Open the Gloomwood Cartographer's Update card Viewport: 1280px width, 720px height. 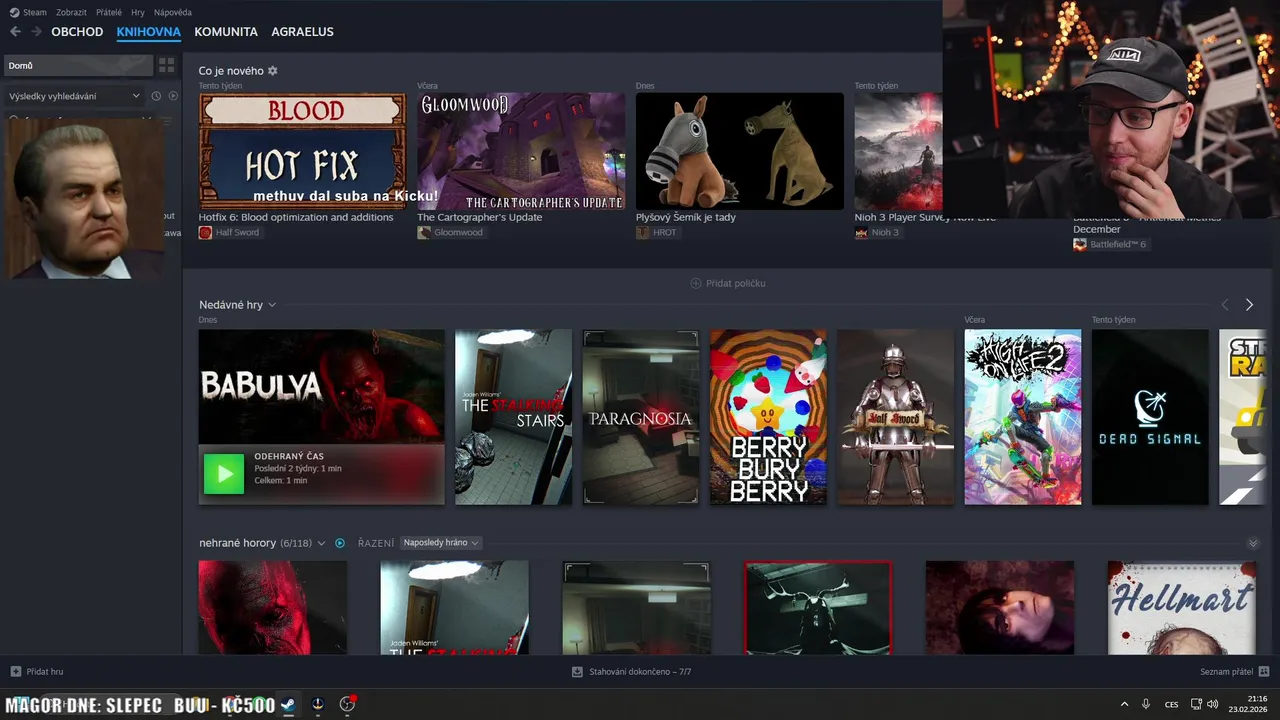(x=521, y=151)
